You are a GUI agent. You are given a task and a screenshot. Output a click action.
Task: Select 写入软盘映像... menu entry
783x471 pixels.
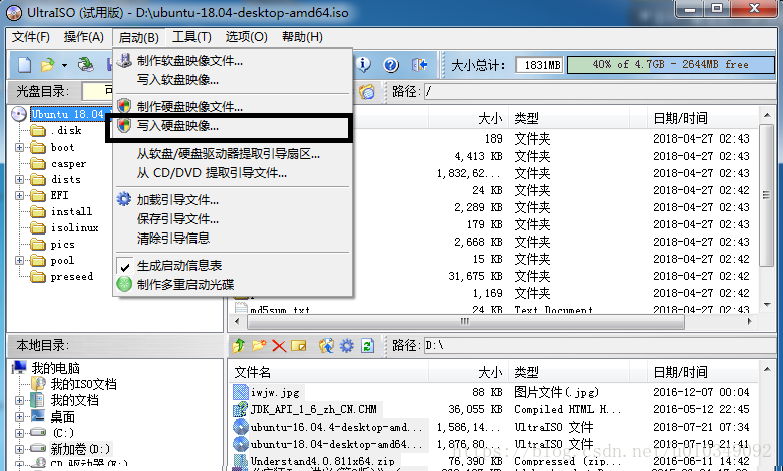tap(233, 80)
